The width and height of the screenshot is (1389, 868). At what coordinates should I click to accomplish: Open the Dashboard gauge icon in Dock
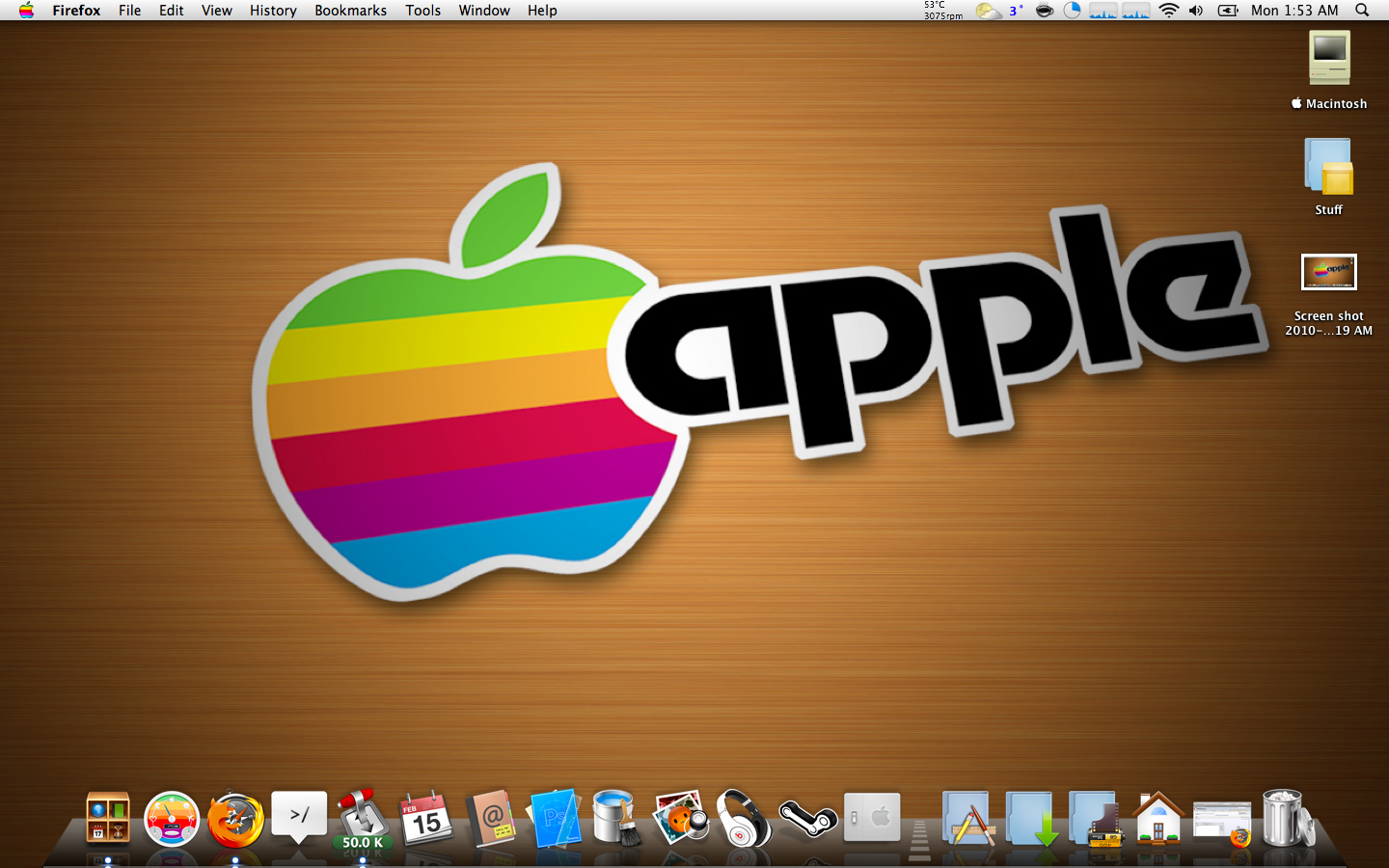(172, 819)
